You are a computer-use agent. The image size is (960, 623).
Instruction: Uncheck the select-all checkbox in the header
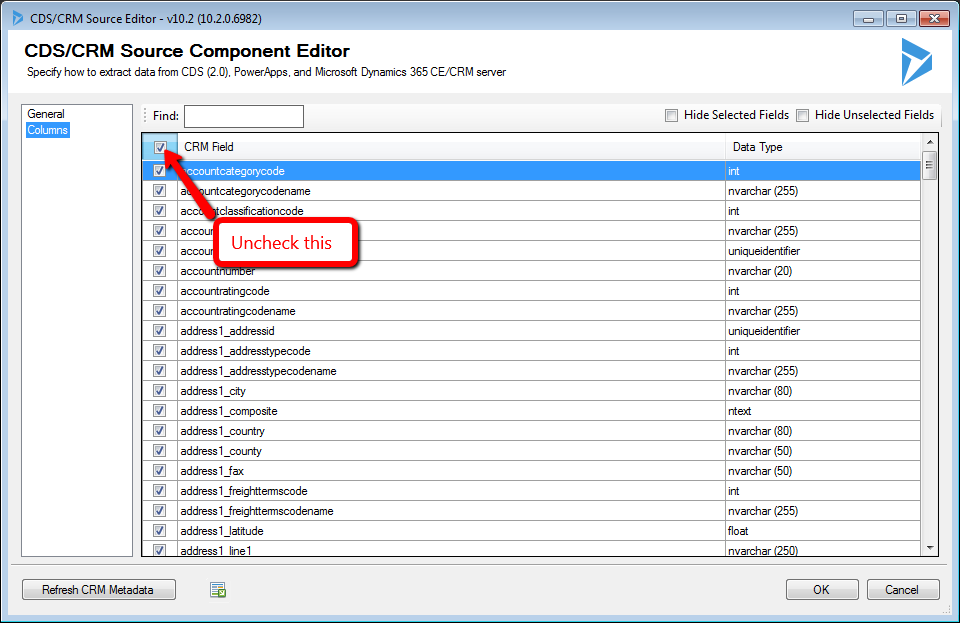coord(160,147)
